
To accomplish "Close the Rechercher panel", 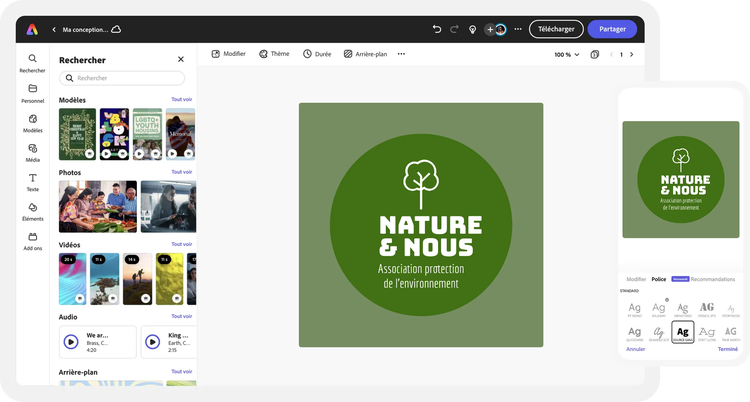I will 181,59.
